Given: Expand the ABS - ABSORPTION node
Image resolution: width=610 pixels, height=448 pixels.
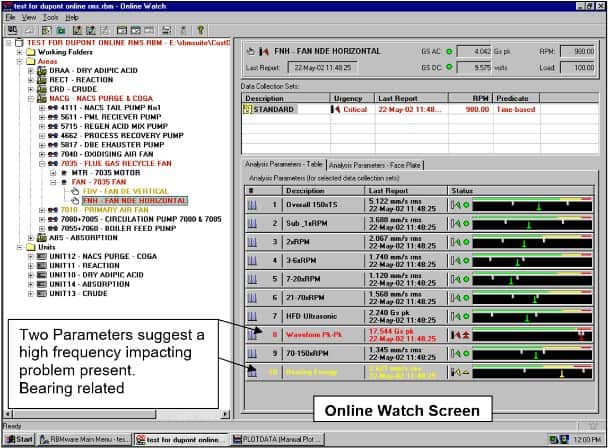Looking at the screenshot, I should click(x=31, y=238).
